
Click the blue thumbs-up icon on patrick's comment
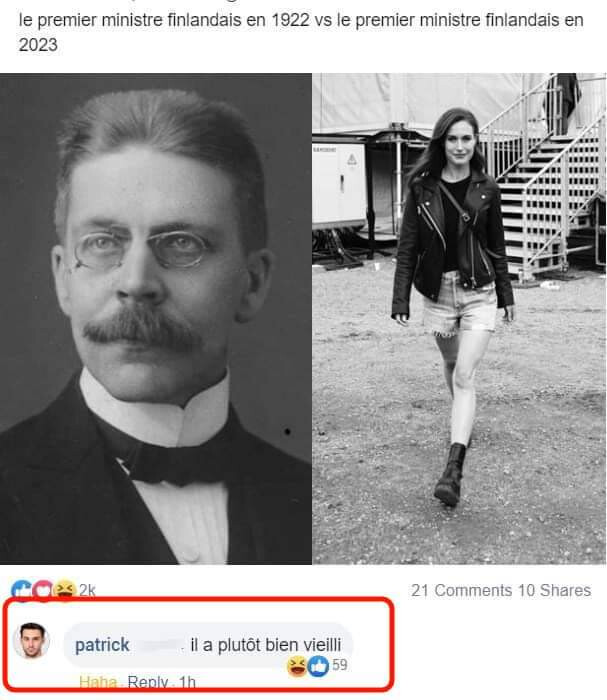tap(318, 667)
